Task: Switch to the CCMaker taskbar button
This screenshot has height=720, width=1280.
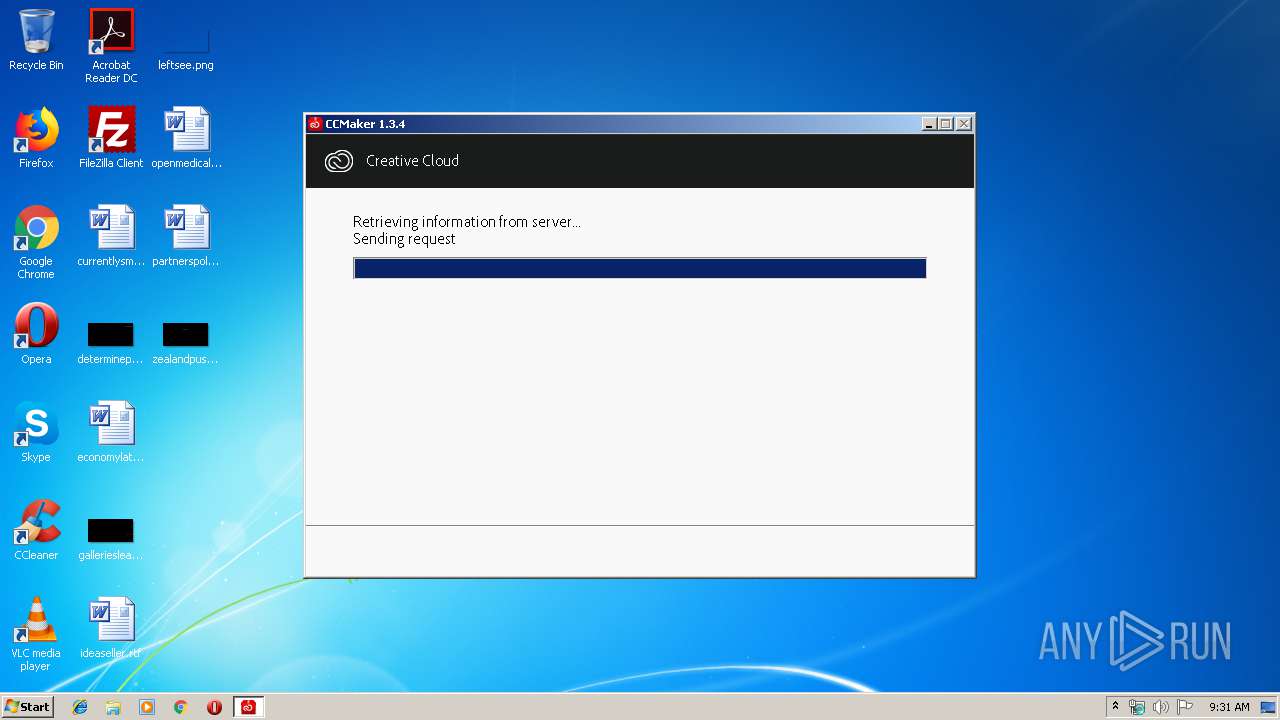Action: coord(248,707)
